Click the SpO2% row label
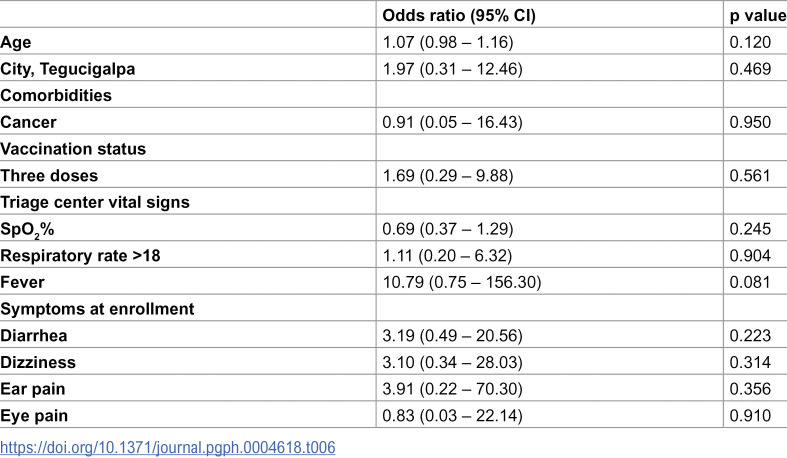 [27, 229]
